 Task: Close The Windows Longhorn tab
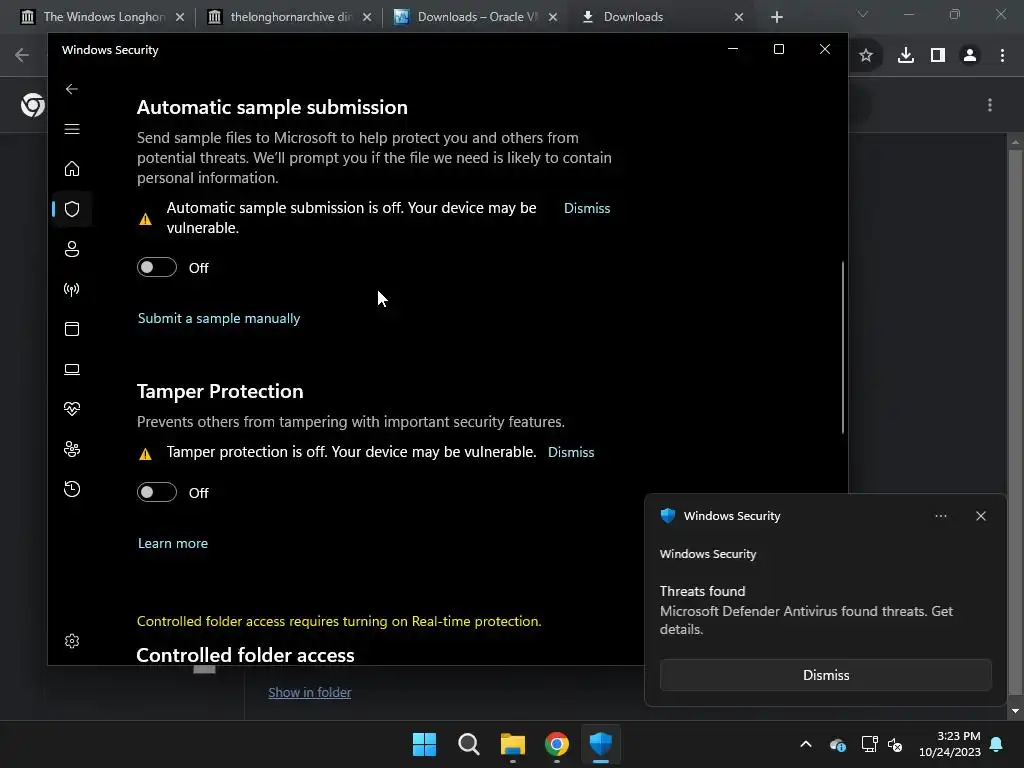180,17
